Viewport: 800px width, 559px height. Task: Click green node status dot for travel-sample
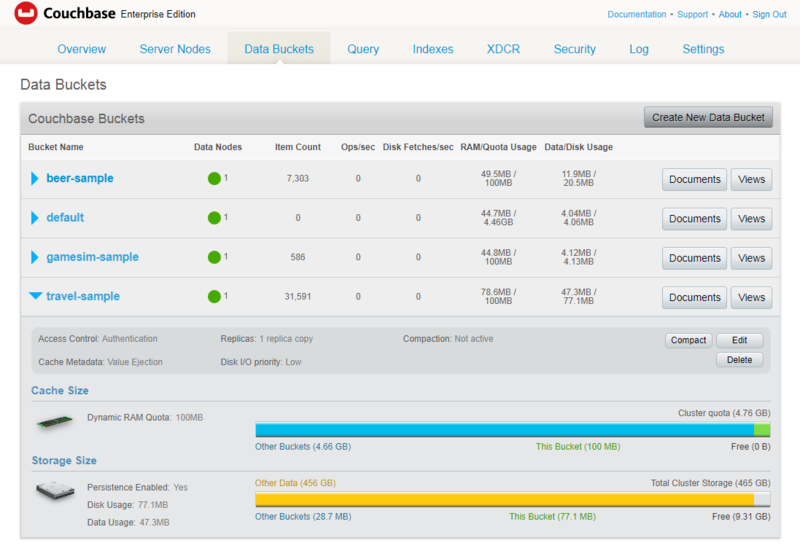[x=214, y=296]
